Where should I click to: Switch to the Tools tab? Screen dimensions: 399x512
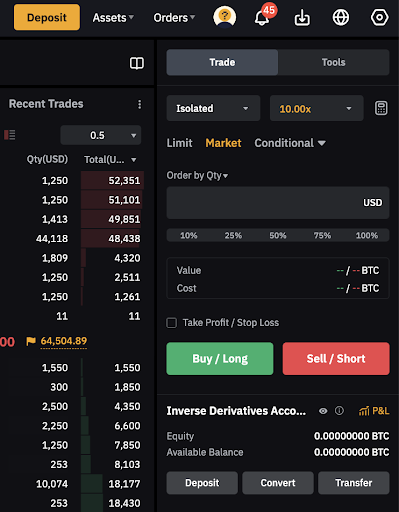click(x=334, y=62)
